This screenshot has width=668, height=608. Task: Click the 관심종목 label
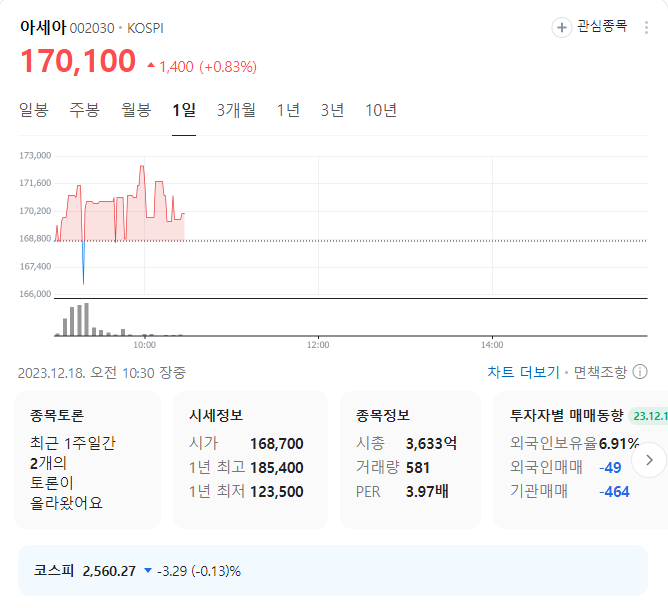pyautogui.click(x=602, y=26)
